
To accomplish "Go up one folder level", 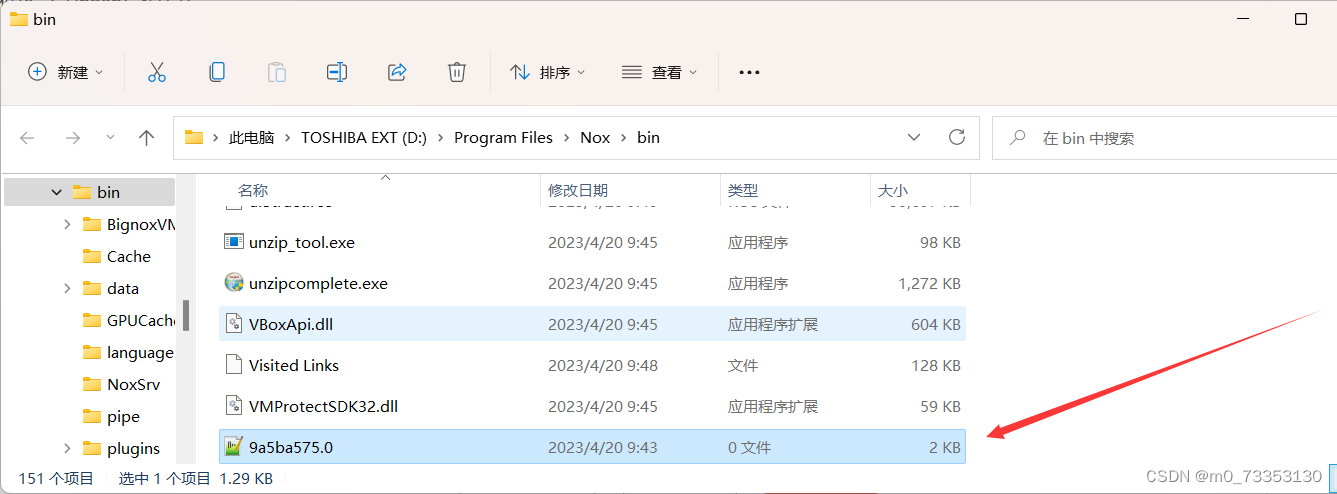I will click(x=146, y=138).
